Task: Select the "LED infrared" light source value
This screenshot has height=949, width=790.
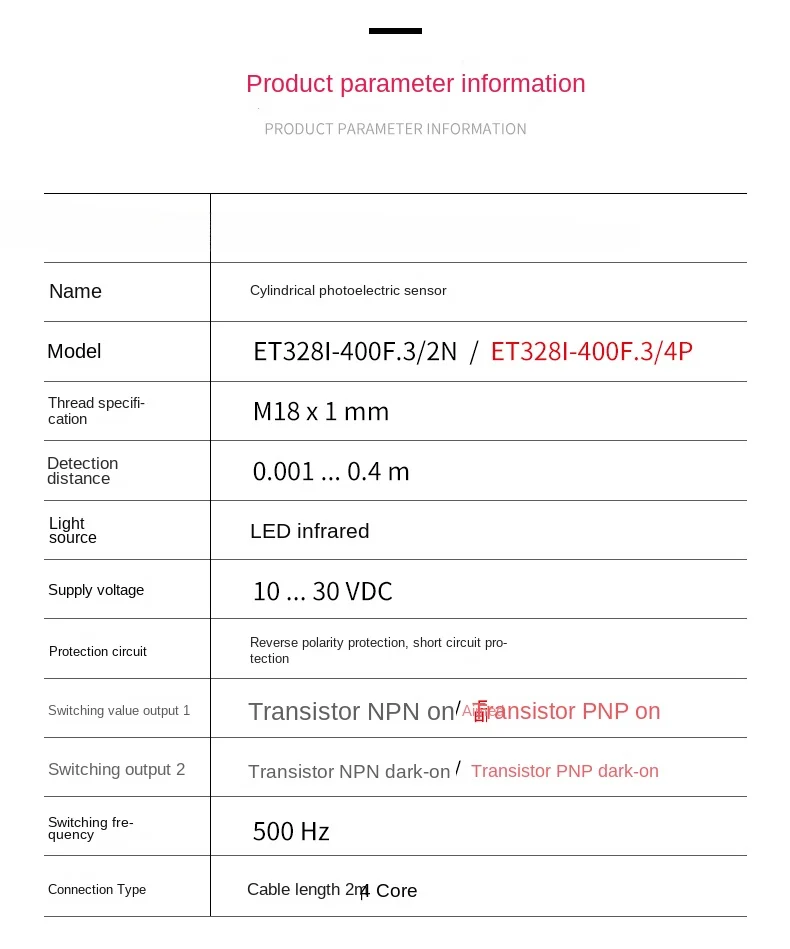Action: coord(310,531)
